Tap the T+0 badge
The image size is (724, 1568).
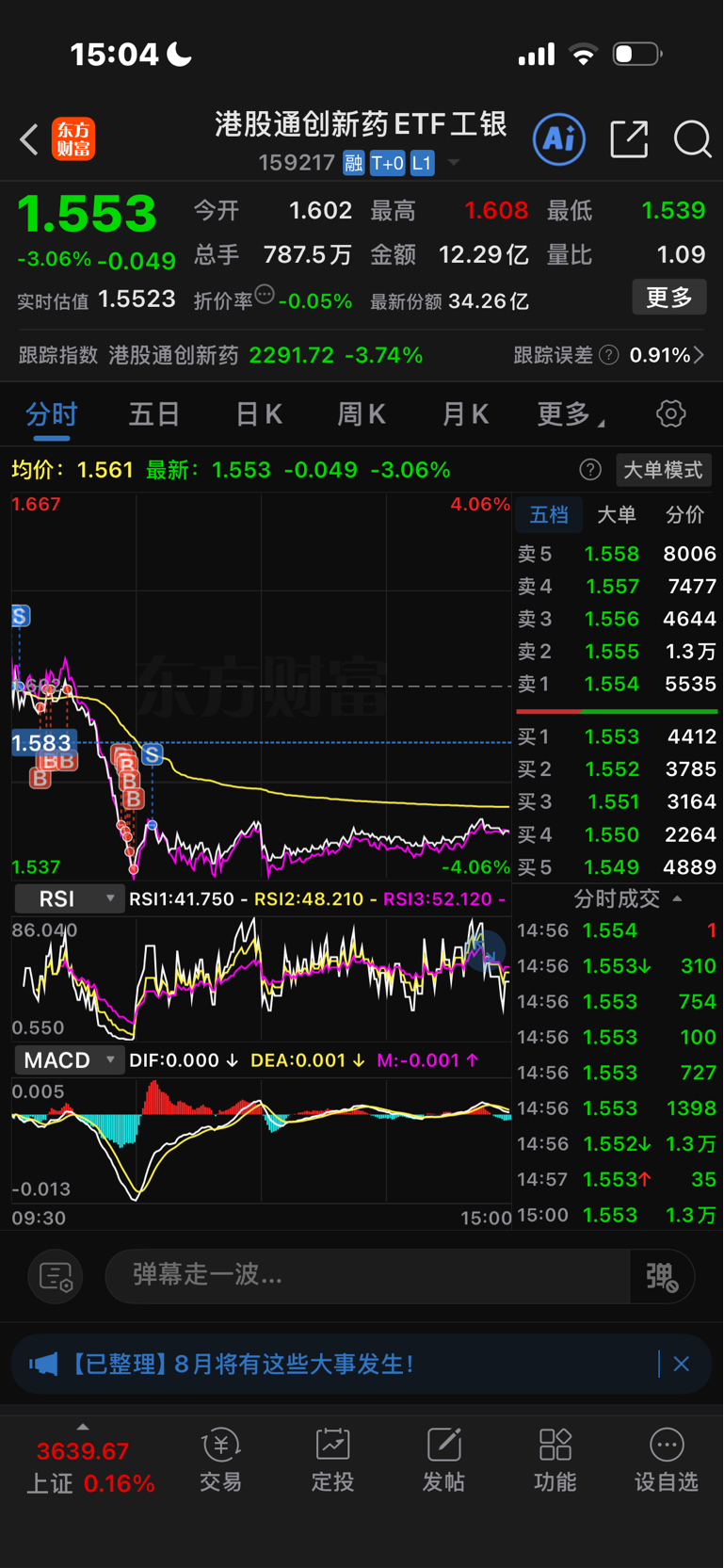point(387,163)
